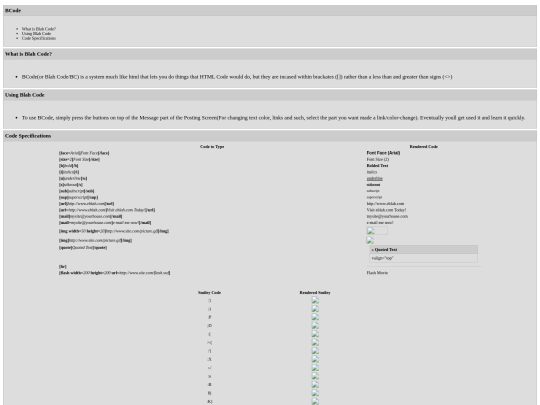Click the [quote]Quoted Text[/quote] code example
Screen dimensions: 540x405
tap(83, 247)
